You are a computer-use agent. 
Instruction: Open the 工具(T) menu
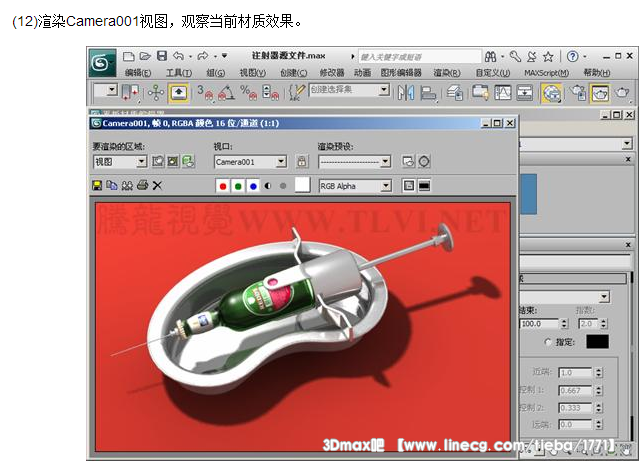point(179,73)
